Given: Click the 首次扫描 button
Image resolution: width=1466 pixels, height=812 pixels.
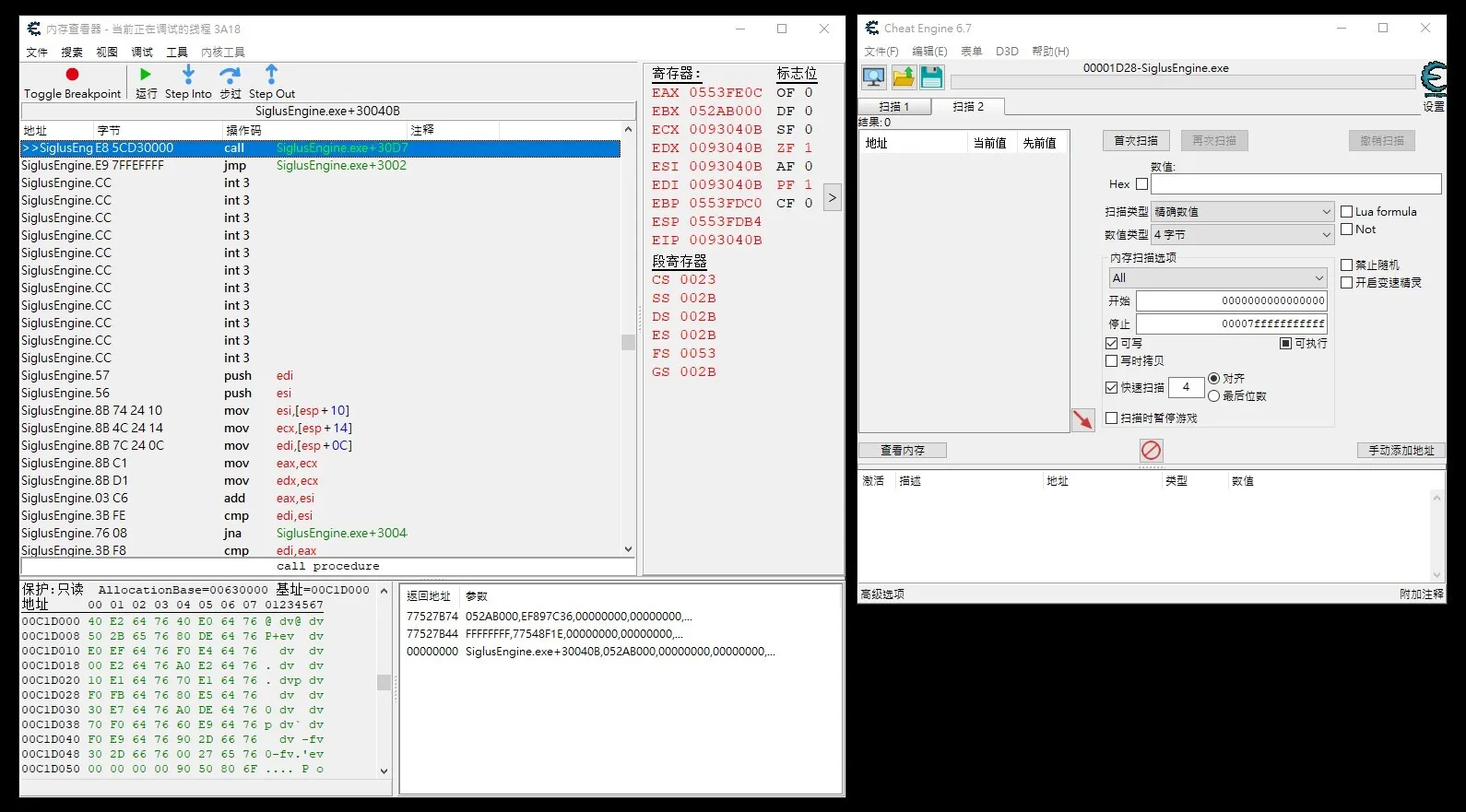Looking at the screenshot, I should click(x=1135, y=141).
